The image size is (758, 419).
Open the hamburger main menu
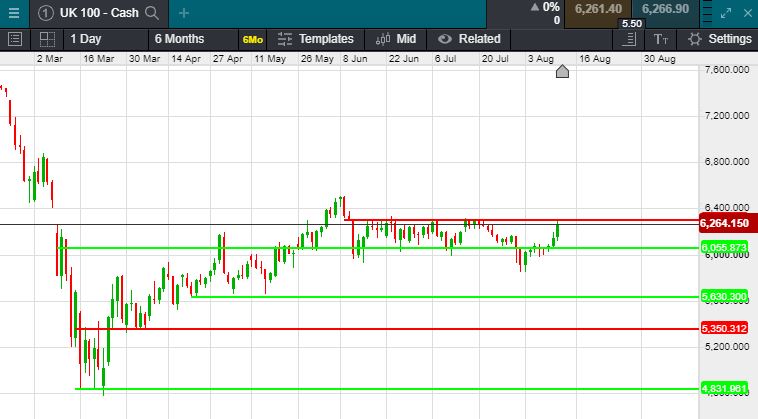tap(14, 13)
